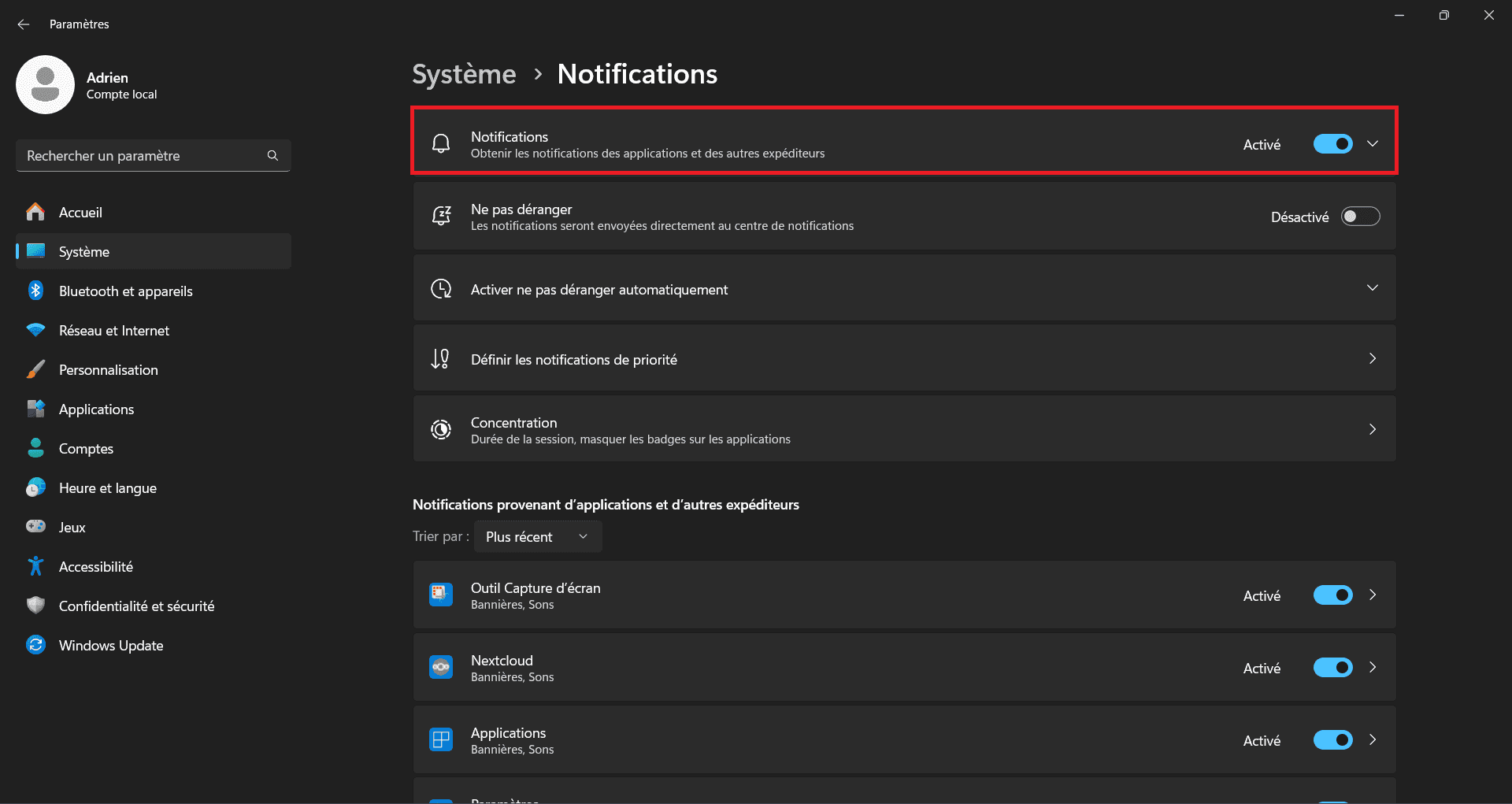Viewport: 1512px width, 804px height.
Task: Open the Plus récent sort dropdown
Action: 537,536
